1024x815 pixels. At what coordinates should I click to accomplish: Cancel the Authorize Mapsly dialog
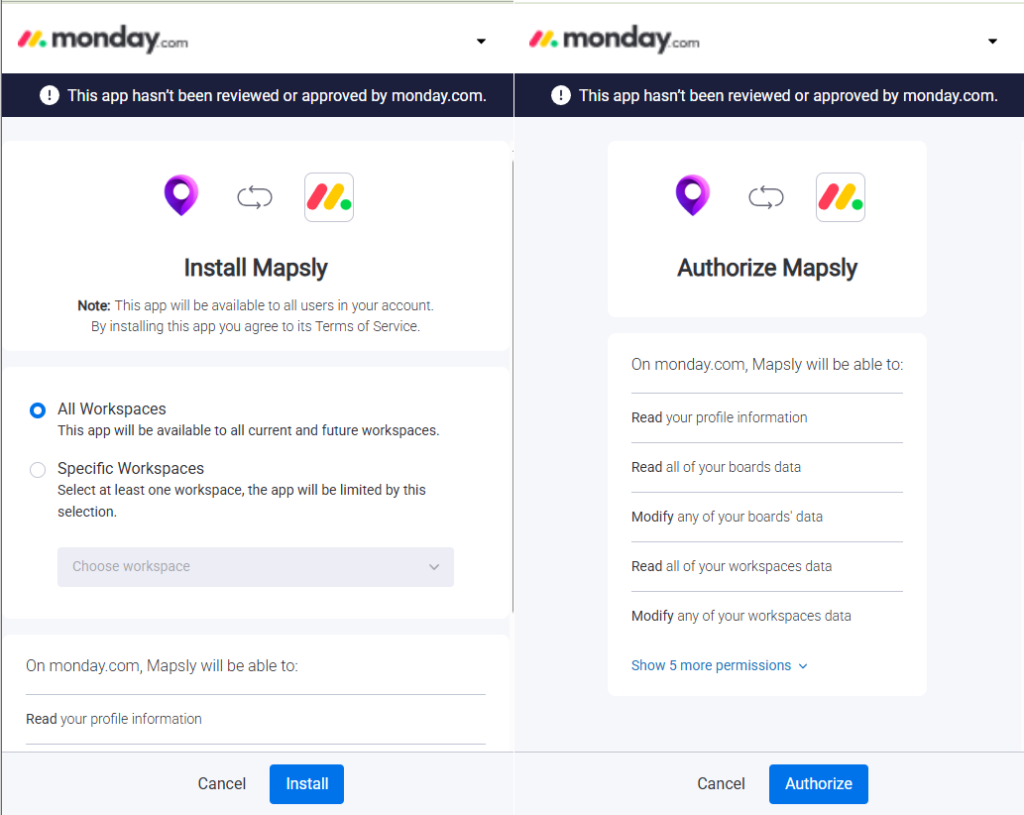[x=721, y=784]
